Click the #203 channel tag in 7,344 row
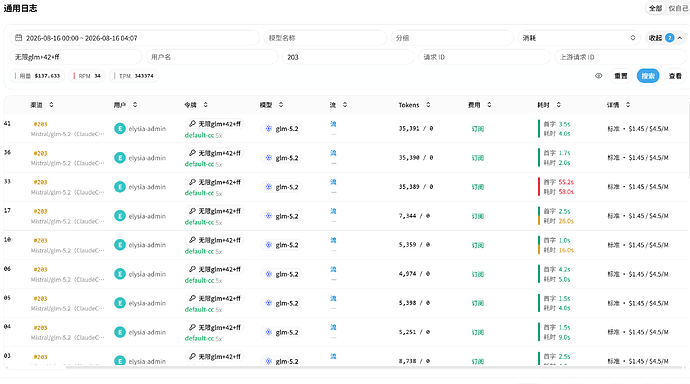 tap(40, 211)
